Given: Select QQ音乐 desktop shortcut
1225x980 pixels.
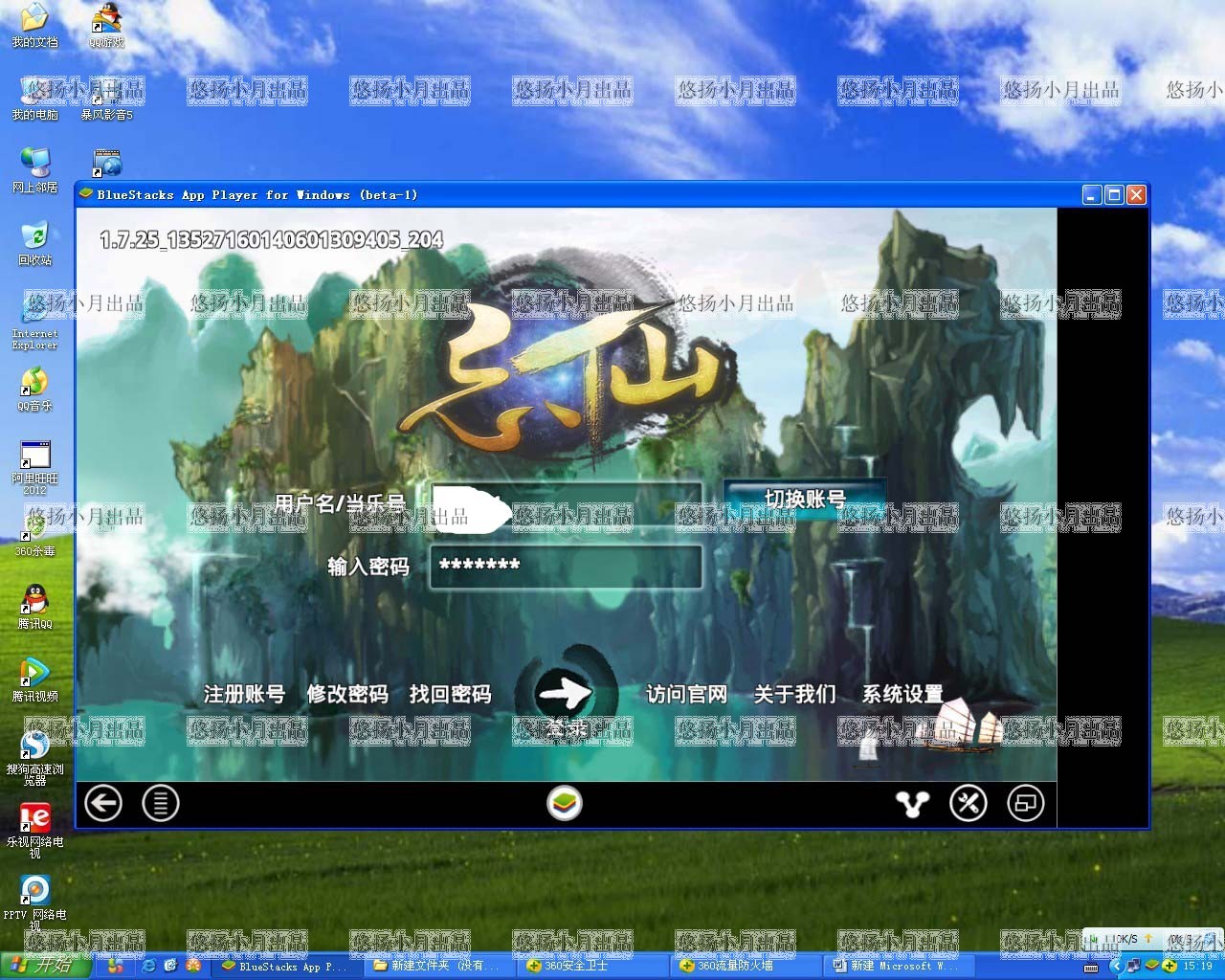Looking at the screenshot, I should coord(34,390).
